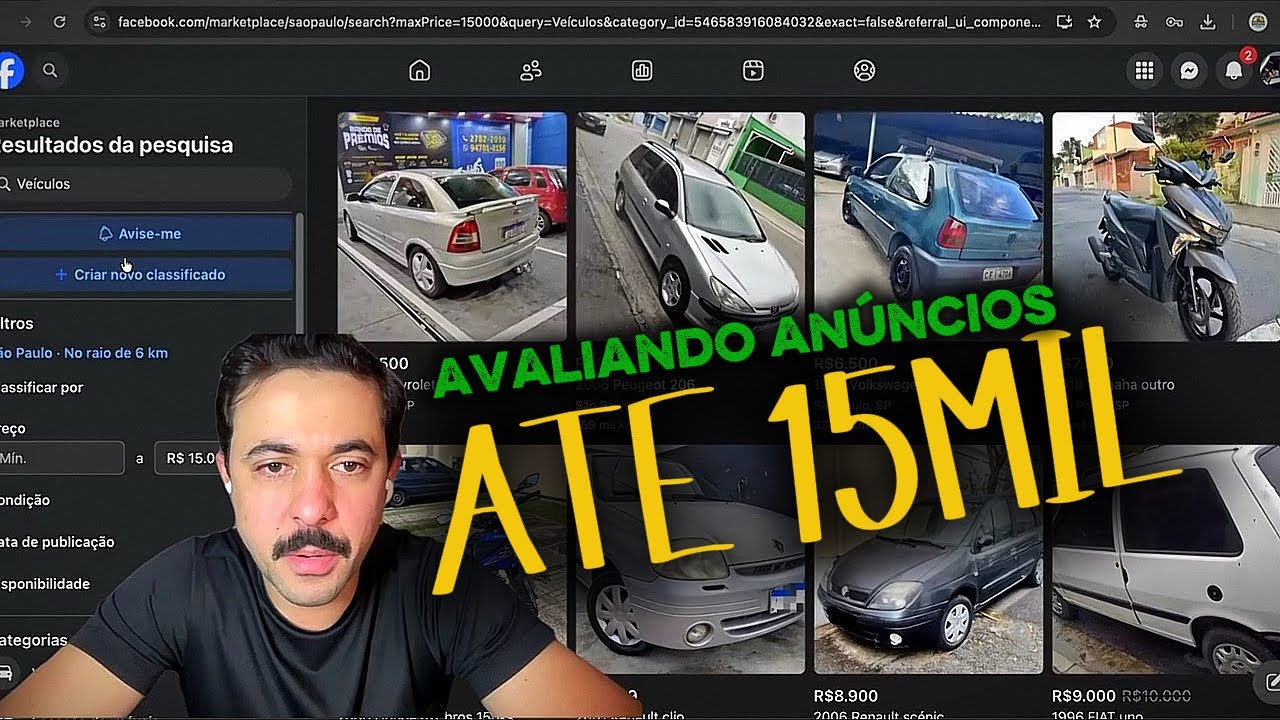
Task: Open notifications bell with badge 2
Action: [1234, 70]
